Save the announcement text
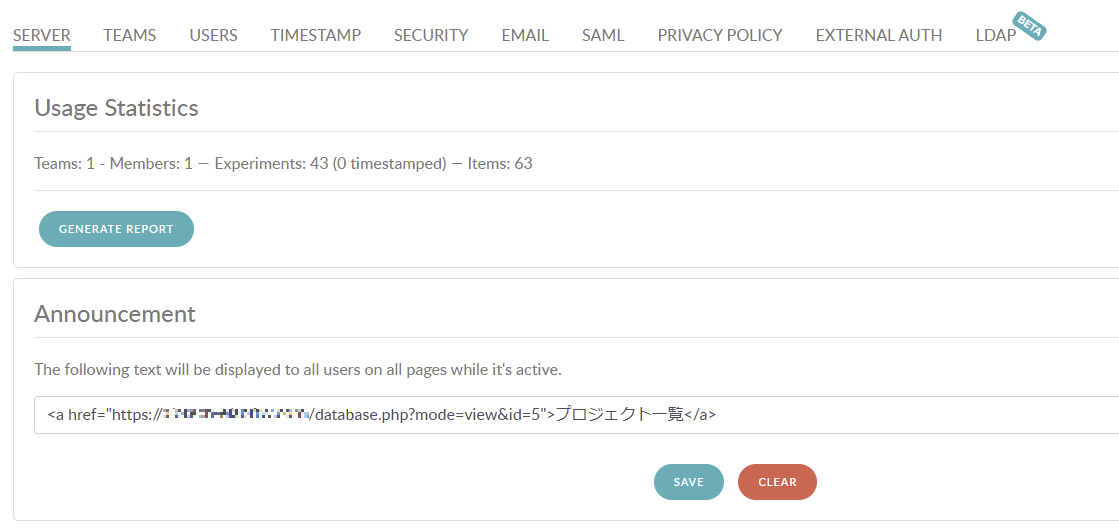Viewport: 1119px width, 531px height. pos(688,482)
